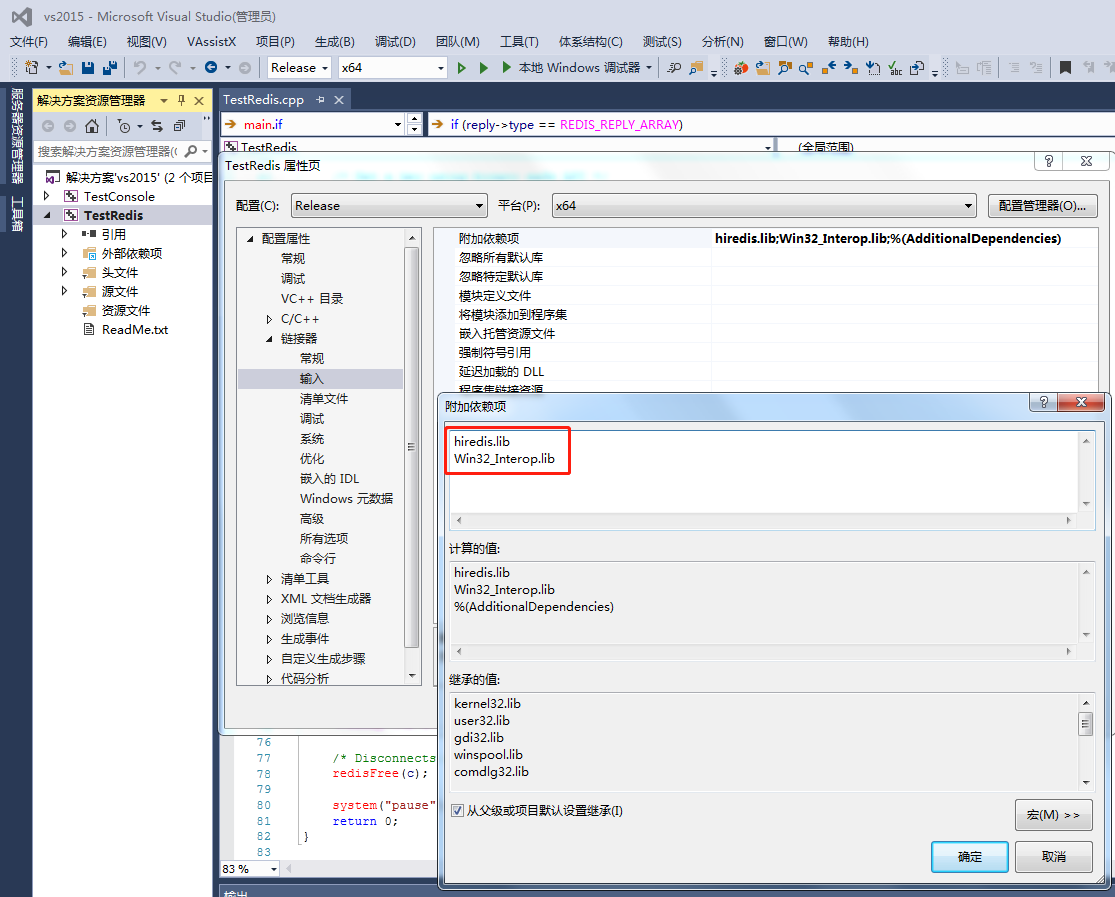
Task: Click the Navigate Backward arrow icon
Action: click(210, 67)
